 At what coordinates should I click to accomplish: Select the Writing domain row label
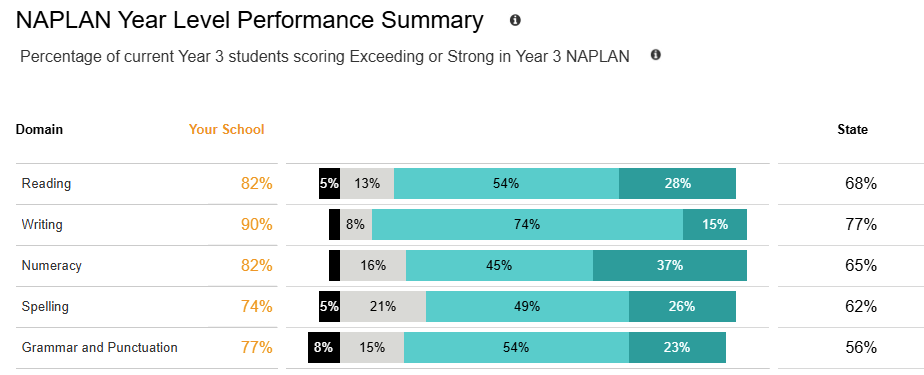pyautogui.click(x=42, y=225)
